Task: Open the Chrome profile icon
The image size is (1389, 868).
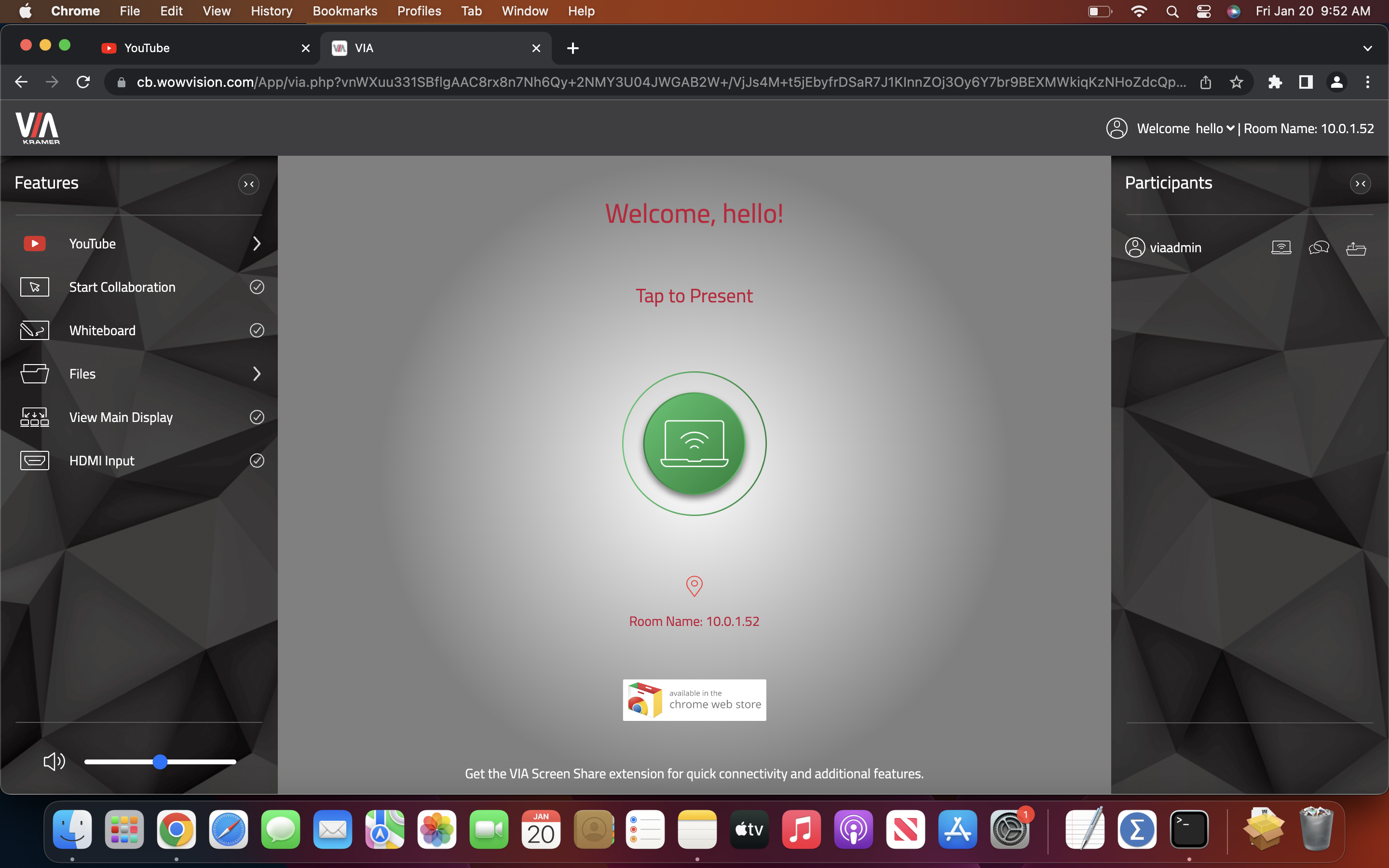Action: coord(1336,82)
